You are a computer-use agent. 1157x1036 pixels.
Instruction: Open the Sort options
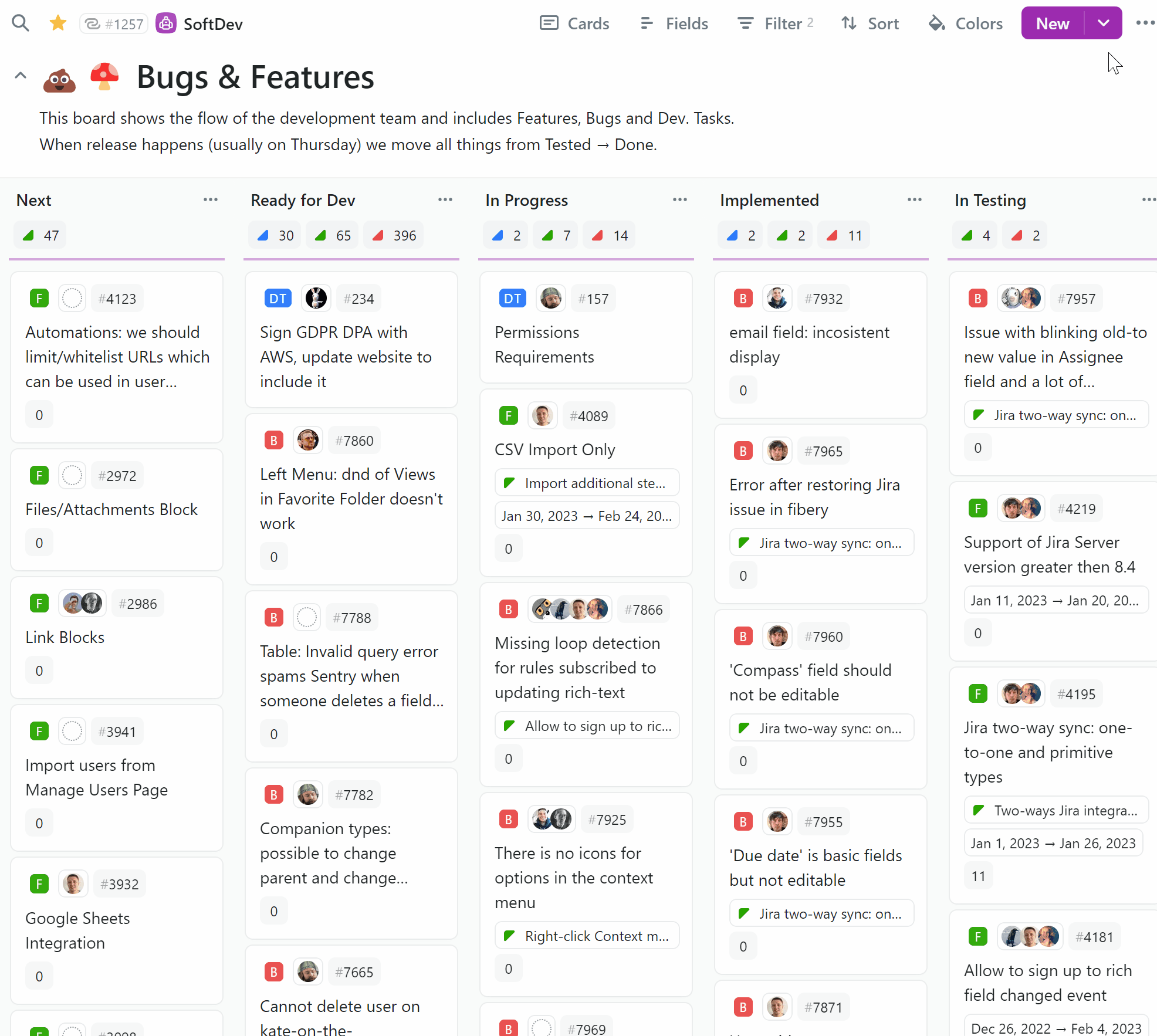click(870, 23)
